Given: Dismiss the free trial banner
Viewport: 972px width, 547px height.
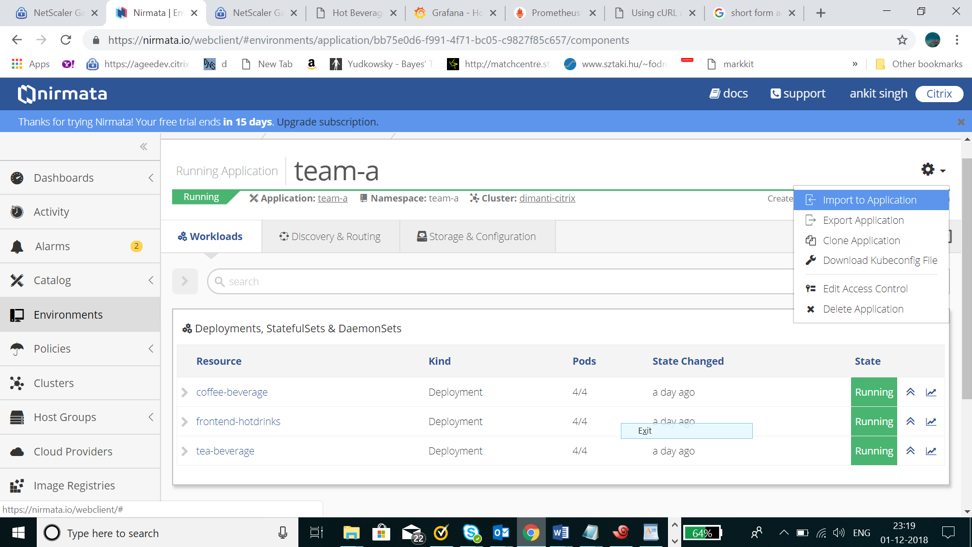Looking at the screenshot, I should point(960,122).
